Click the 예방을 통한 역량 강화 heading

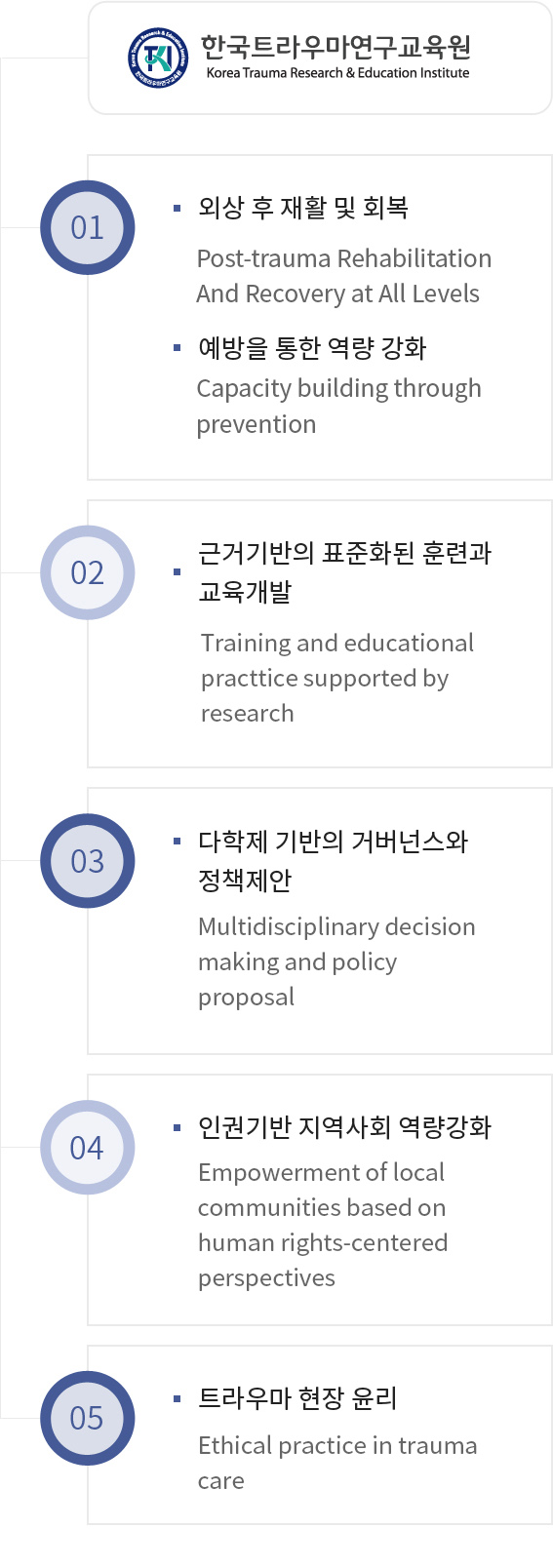312,347
